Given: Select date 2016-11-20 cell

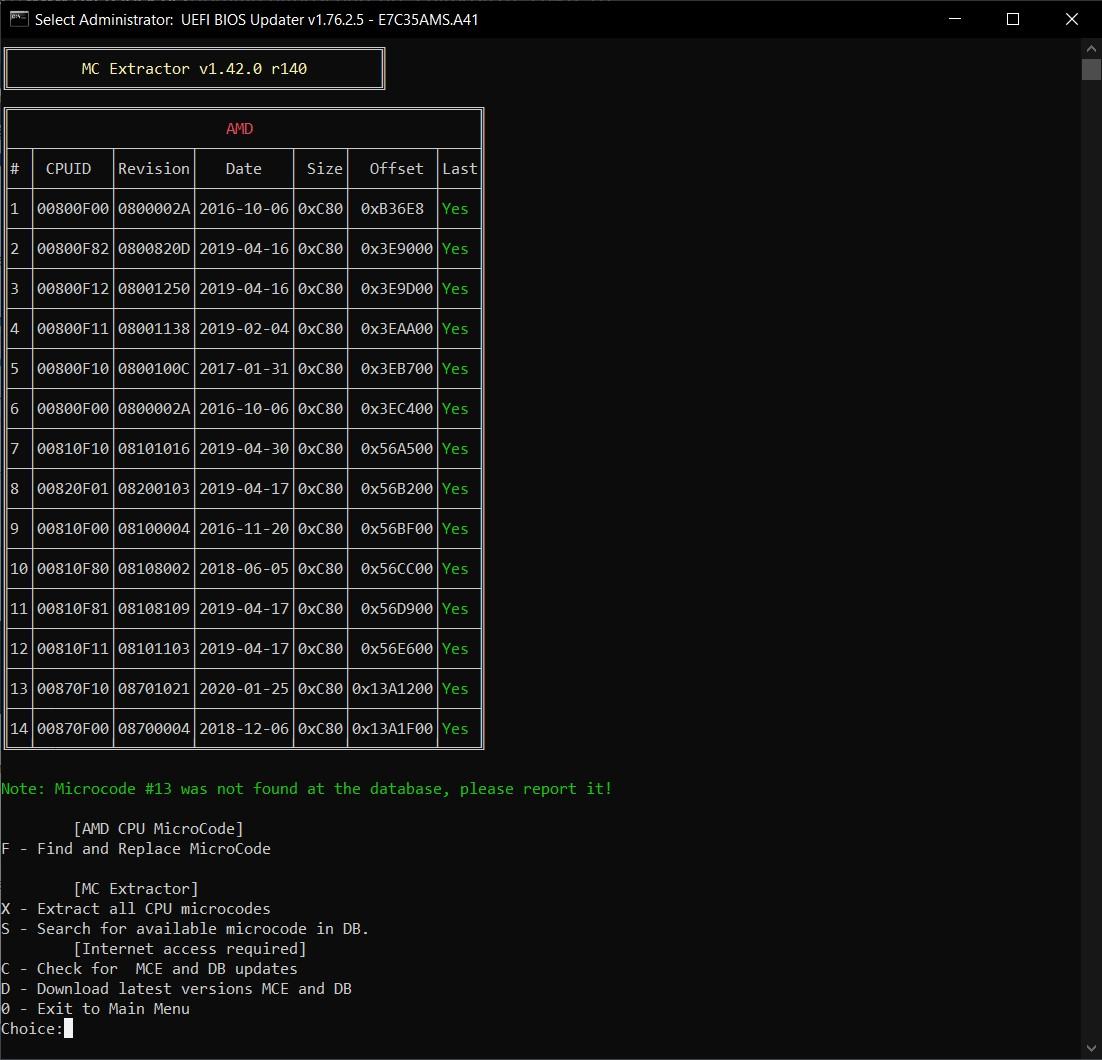Looking at the screenshot, I should [244, 529].
